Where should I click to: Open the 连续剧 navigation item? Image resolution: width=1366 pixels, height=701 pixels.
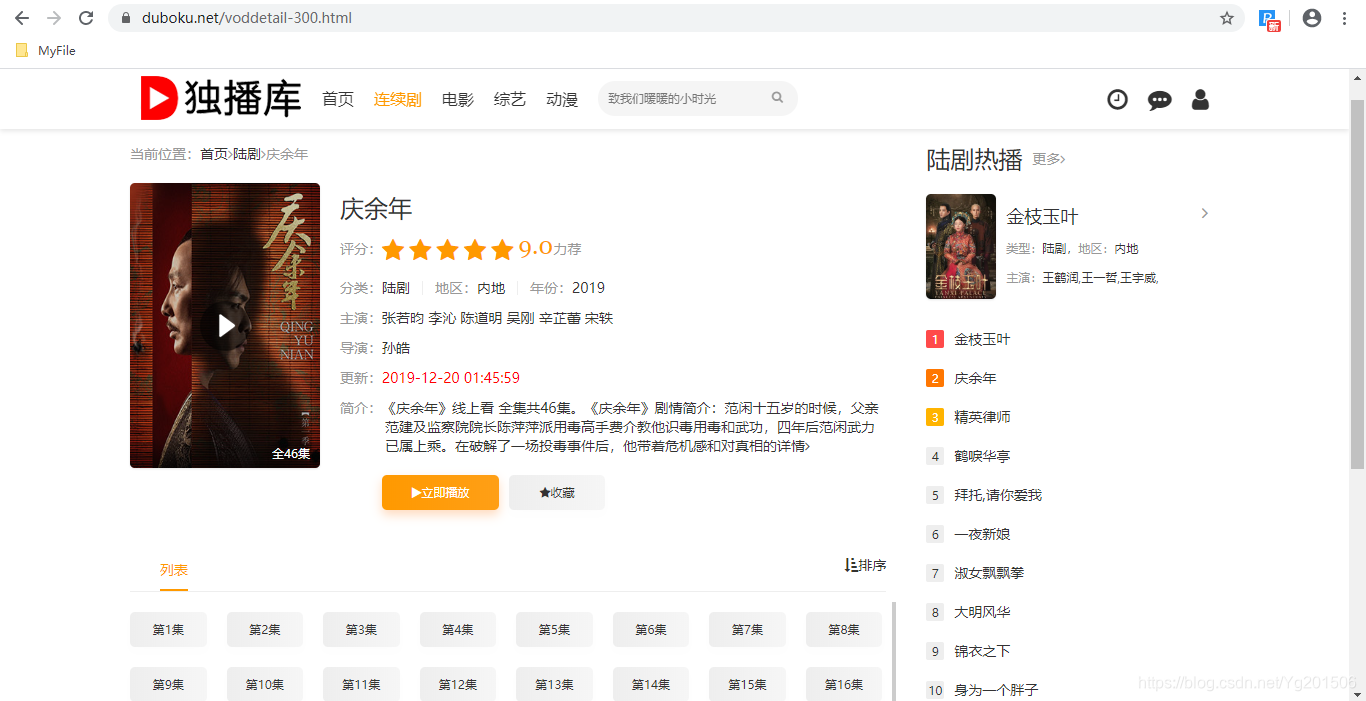(x=398, y=99)
